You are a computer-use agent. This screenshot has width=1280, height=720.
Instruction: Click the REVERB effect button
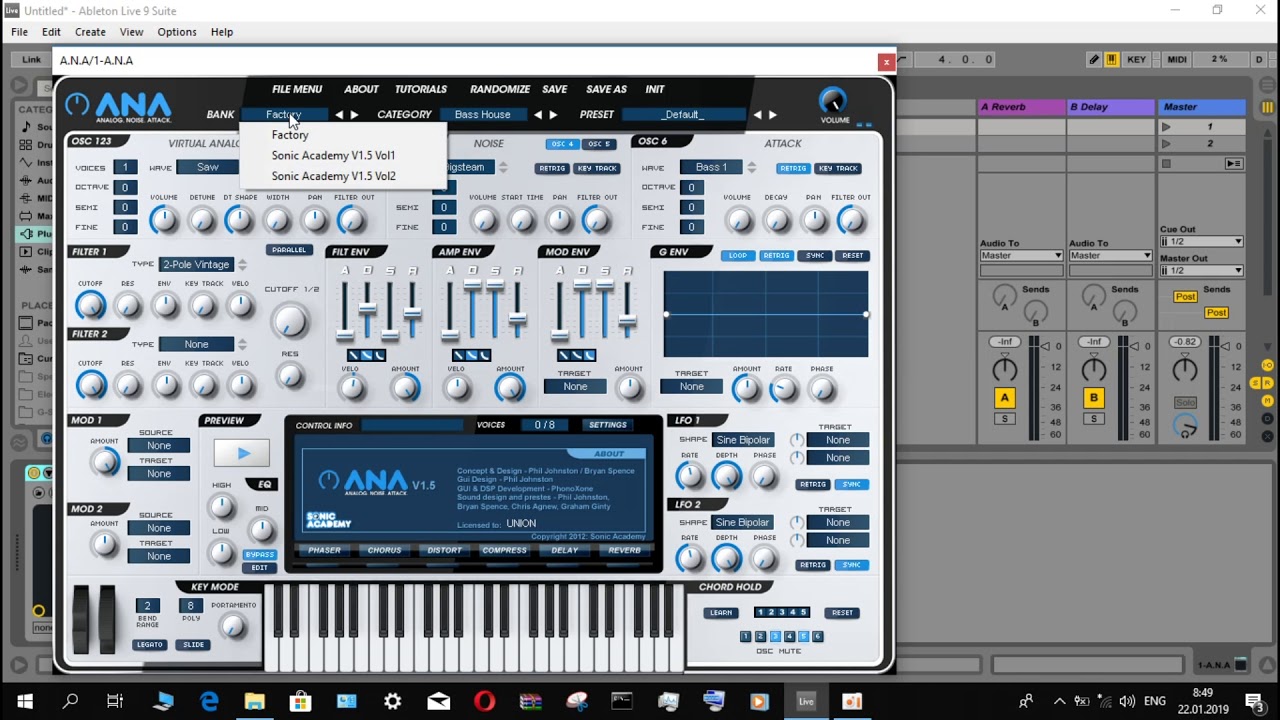[x=624, y=551]
